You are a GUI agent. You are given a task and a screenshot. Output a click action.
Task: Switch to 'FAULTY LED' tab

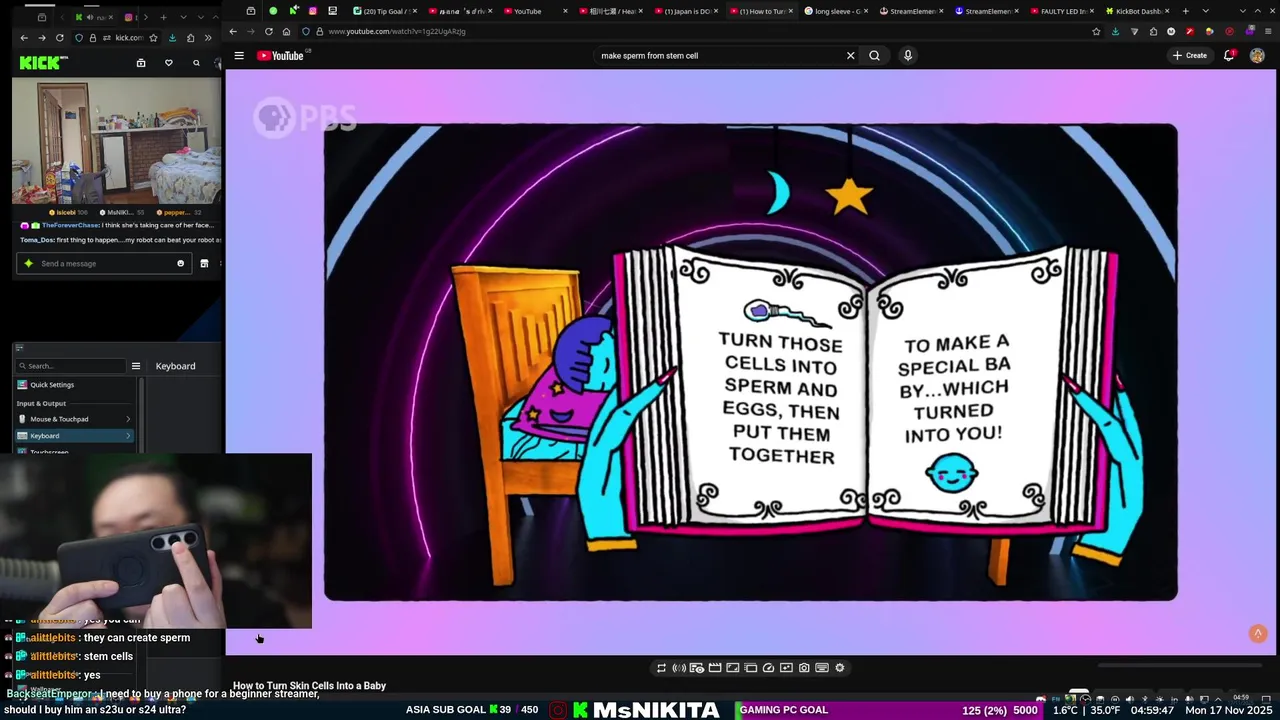tap(1061, 11)
